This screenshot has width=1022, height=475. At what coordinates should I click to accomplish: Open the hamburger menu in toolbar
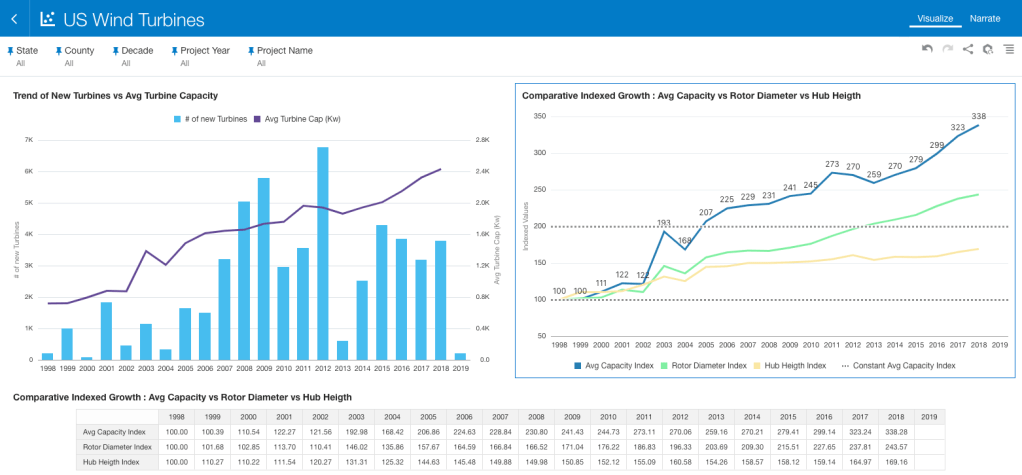(x=1008, y=49)
